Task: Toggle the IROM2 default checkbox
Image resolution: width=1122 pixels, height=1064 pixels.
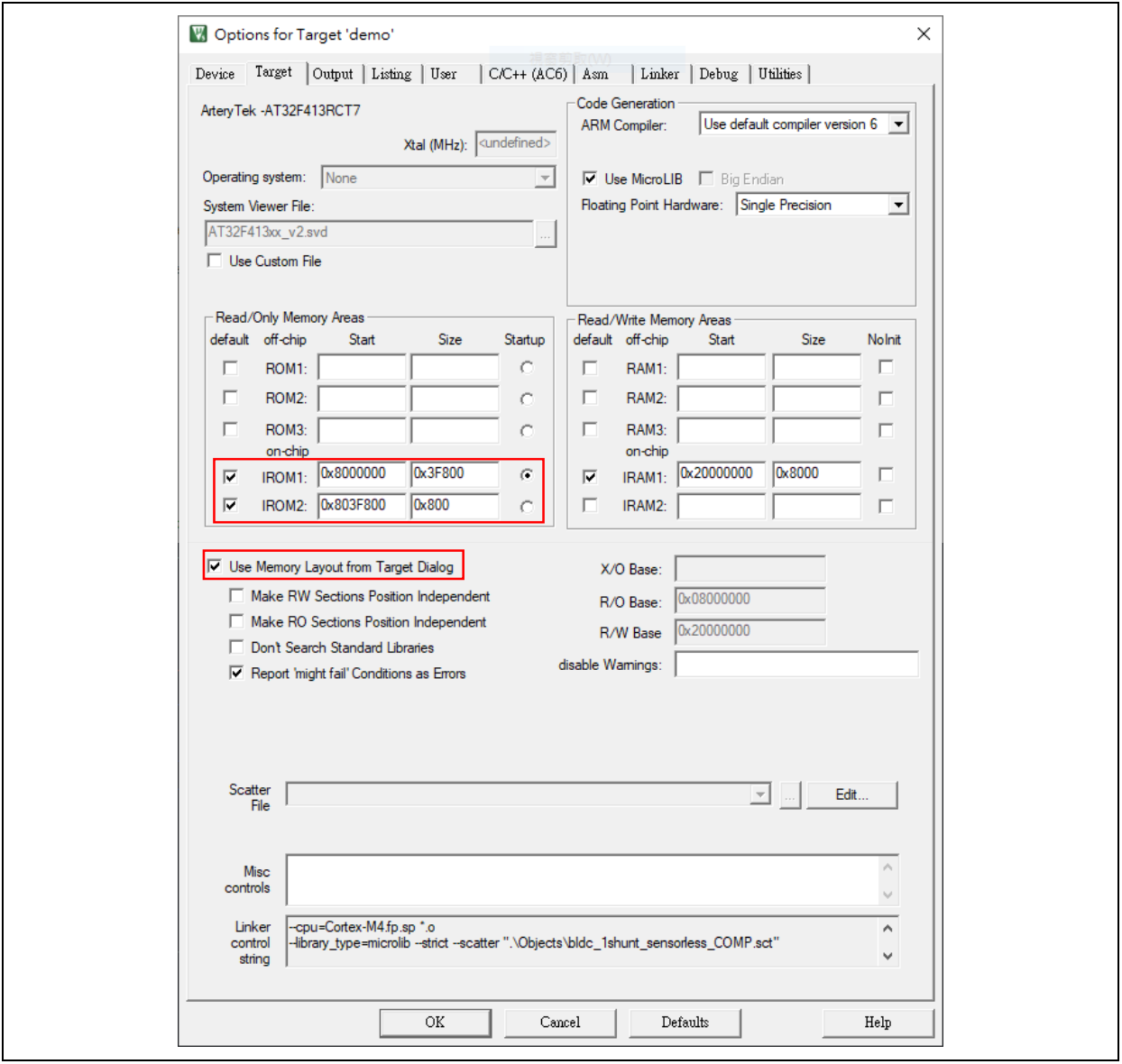Action: point(231,505)
